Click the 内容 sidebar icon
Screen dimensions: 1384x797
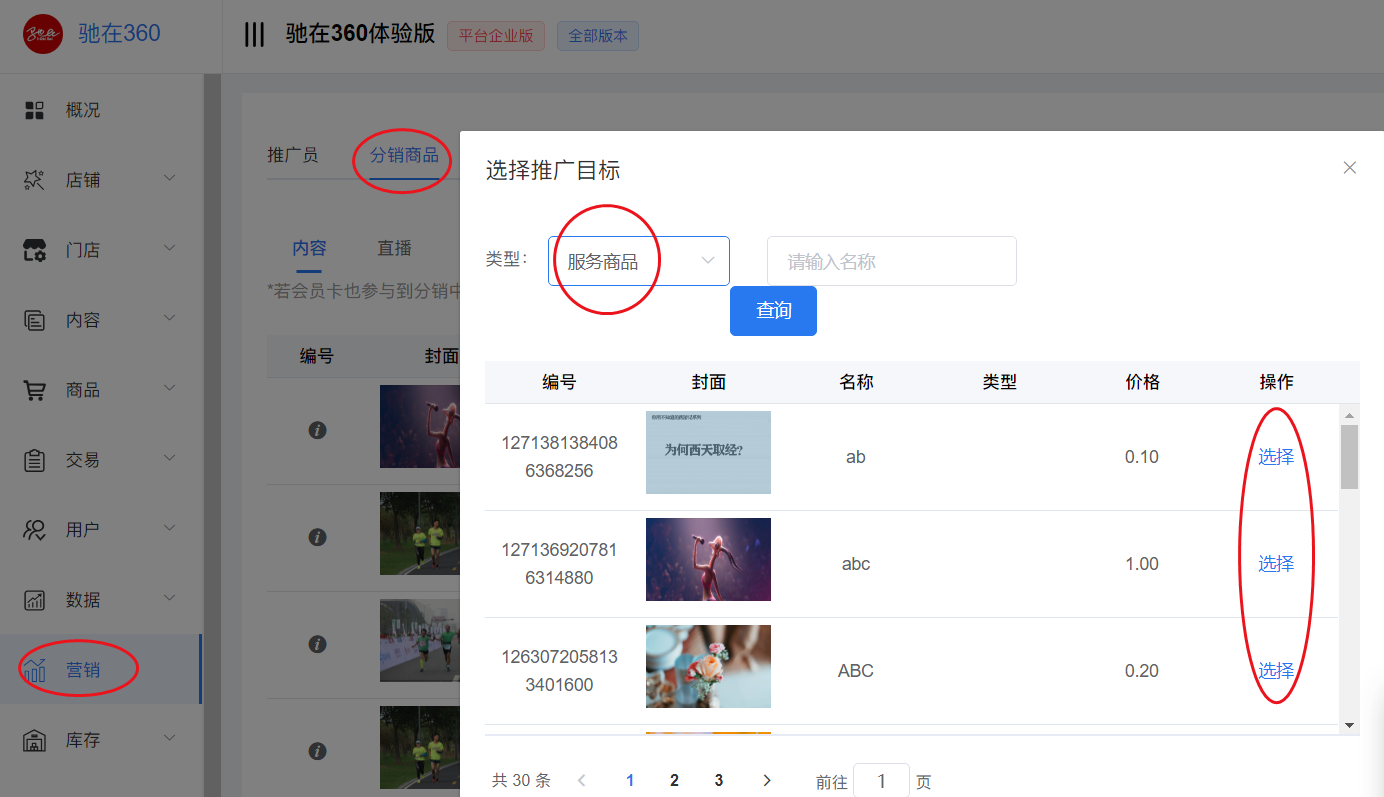pyautogui.click(x=35, y=320)
